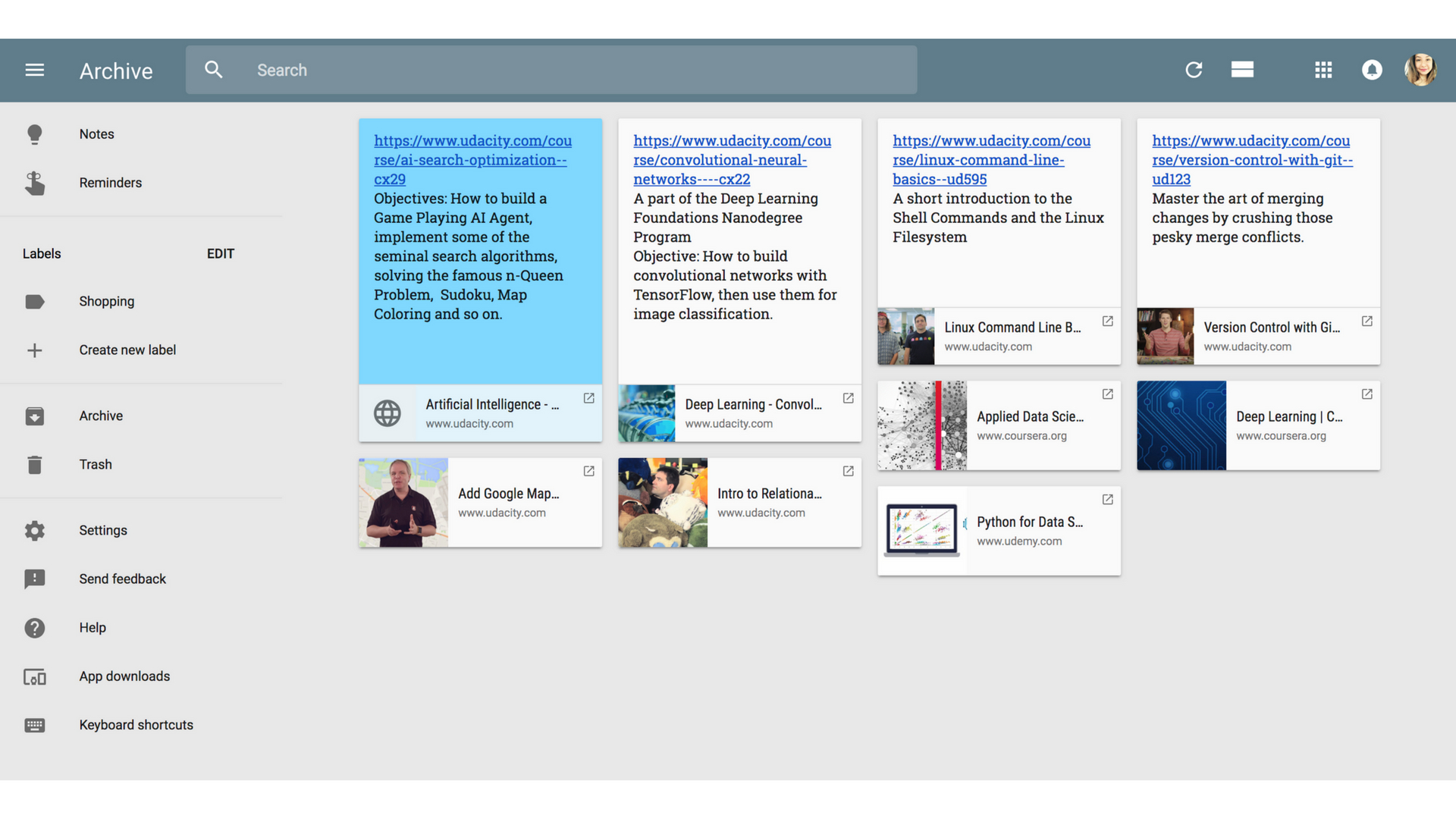Click Keyboard shortcuts
The width and height of the screenshot is (1456, 819).
(x=136, y=725)
